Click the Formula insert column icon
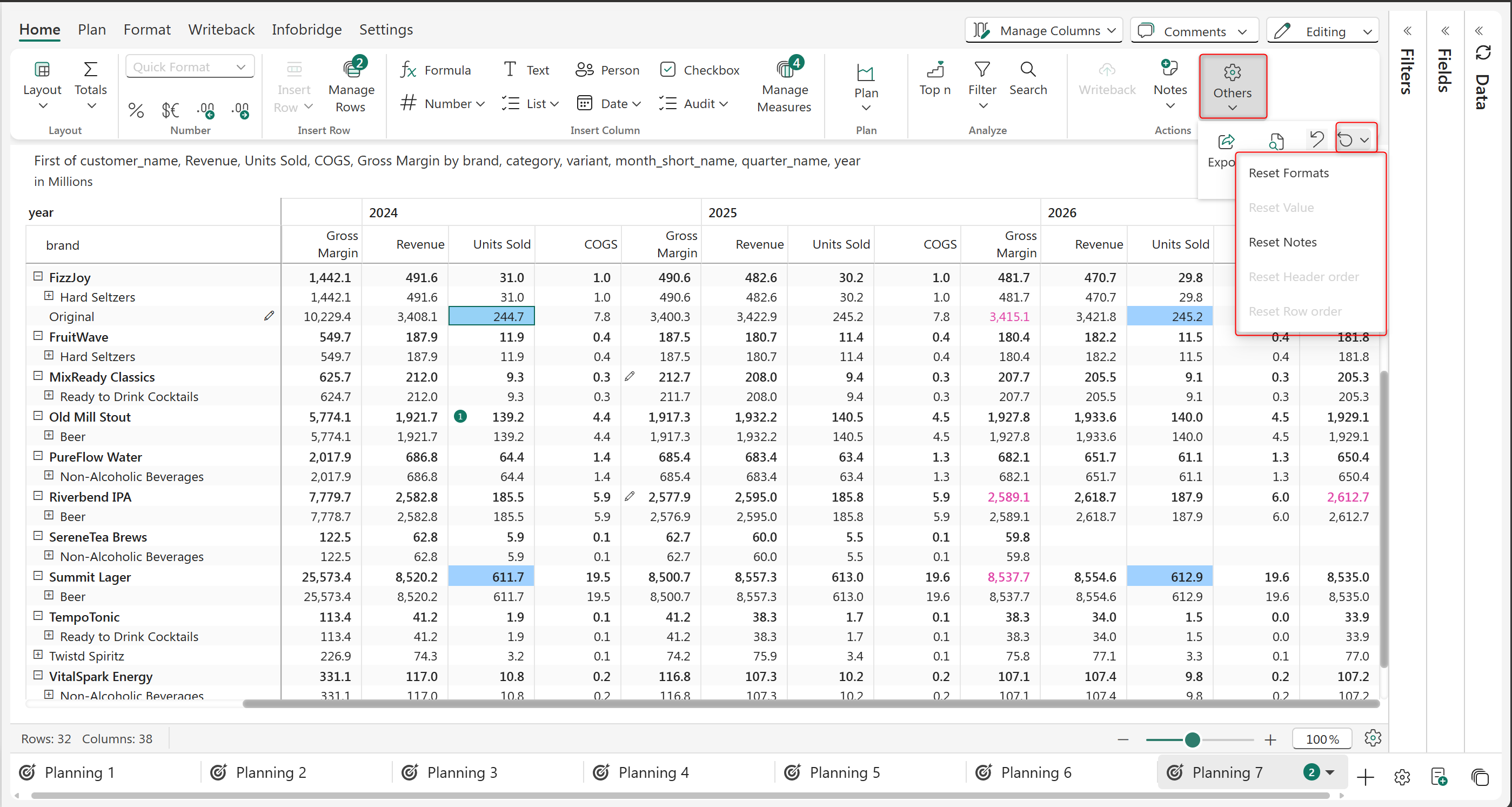 point(409,70)
